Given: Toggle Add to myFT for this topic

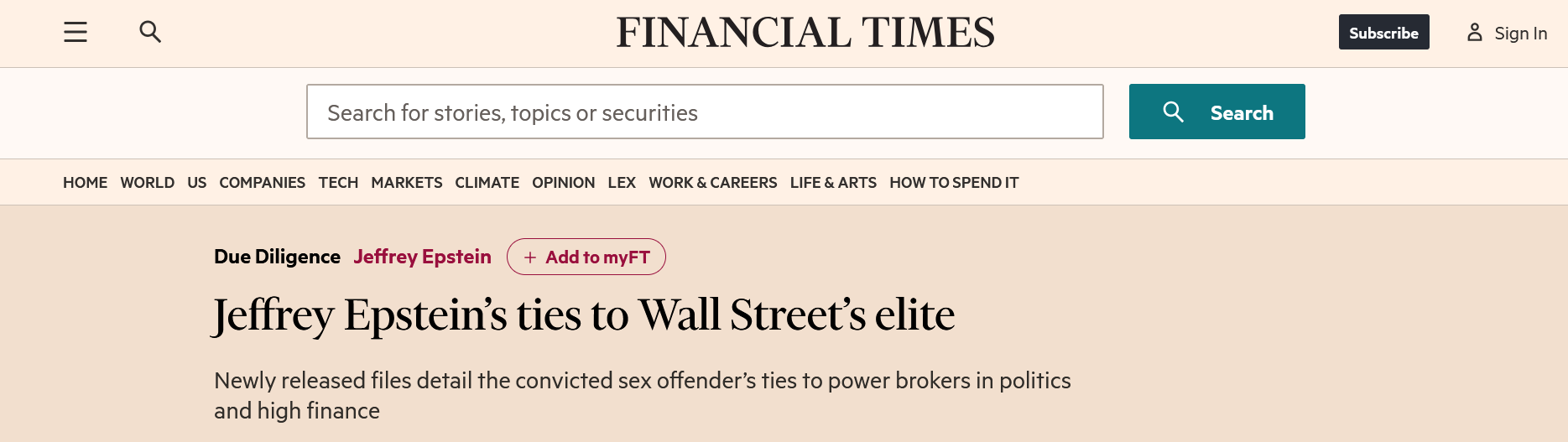Looking at the screenshot, I should (586, 257).
